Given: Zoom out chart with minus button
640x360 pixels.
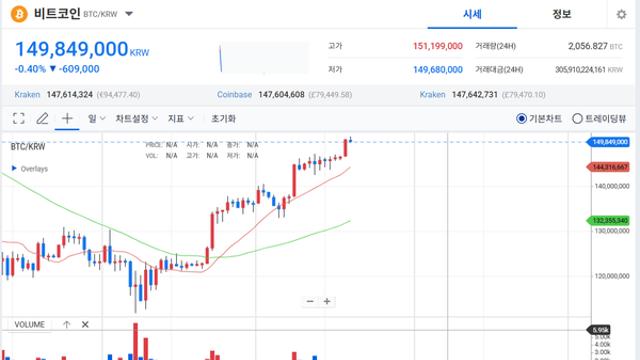Looking at the screenshot, I should point(310,301).
